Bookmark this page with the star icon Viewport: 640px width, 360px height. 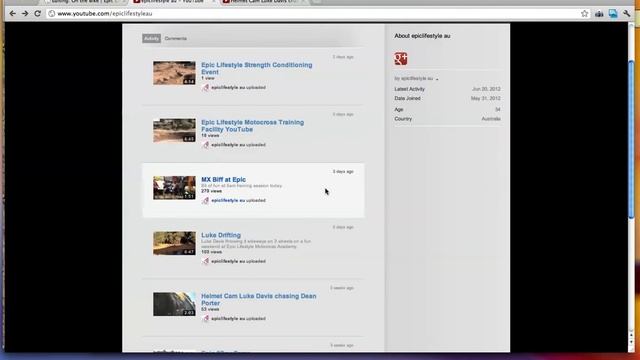584,13
